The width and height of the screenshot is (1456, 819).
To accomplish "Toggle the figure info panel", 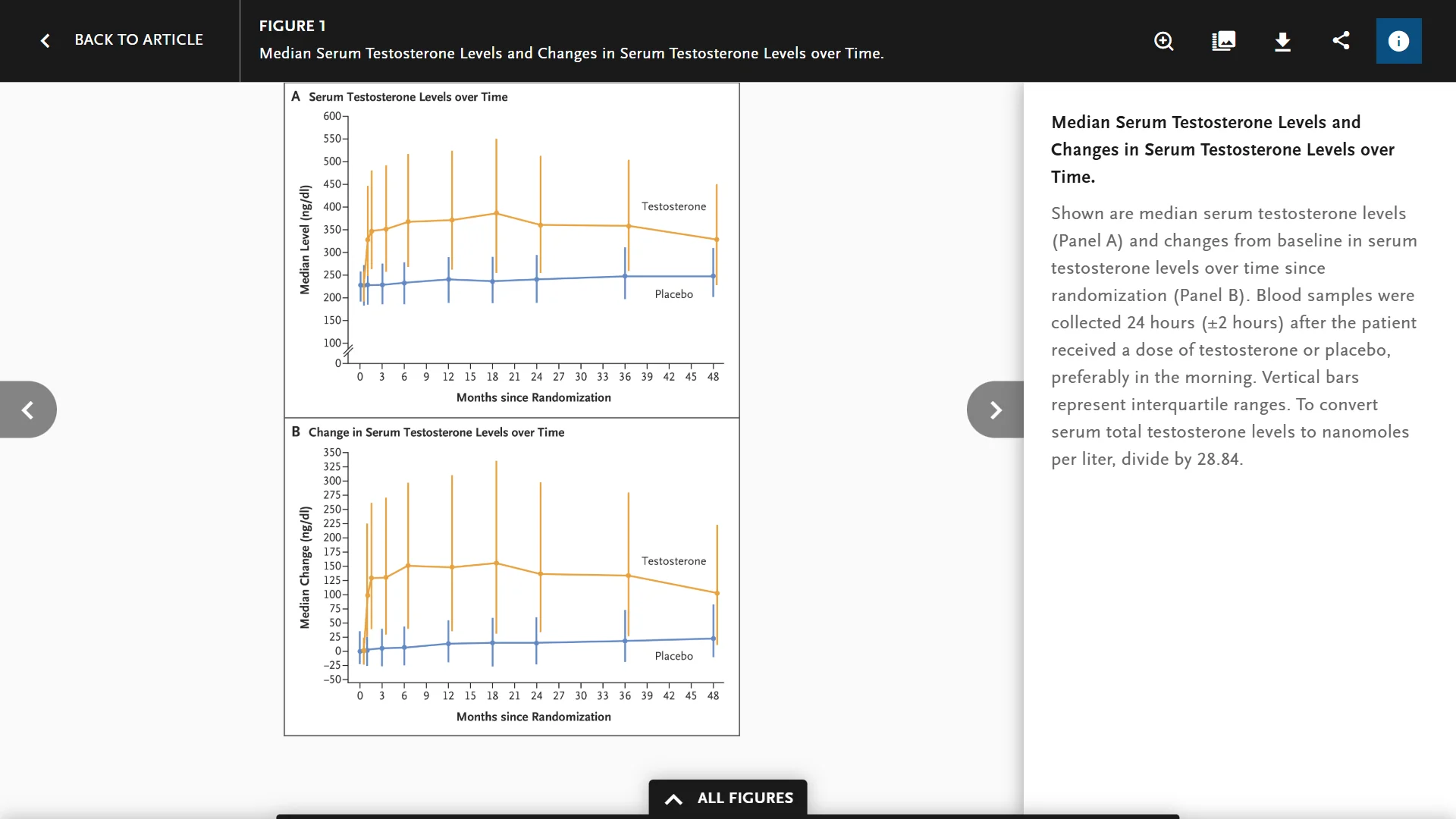I will [1398, 41].
